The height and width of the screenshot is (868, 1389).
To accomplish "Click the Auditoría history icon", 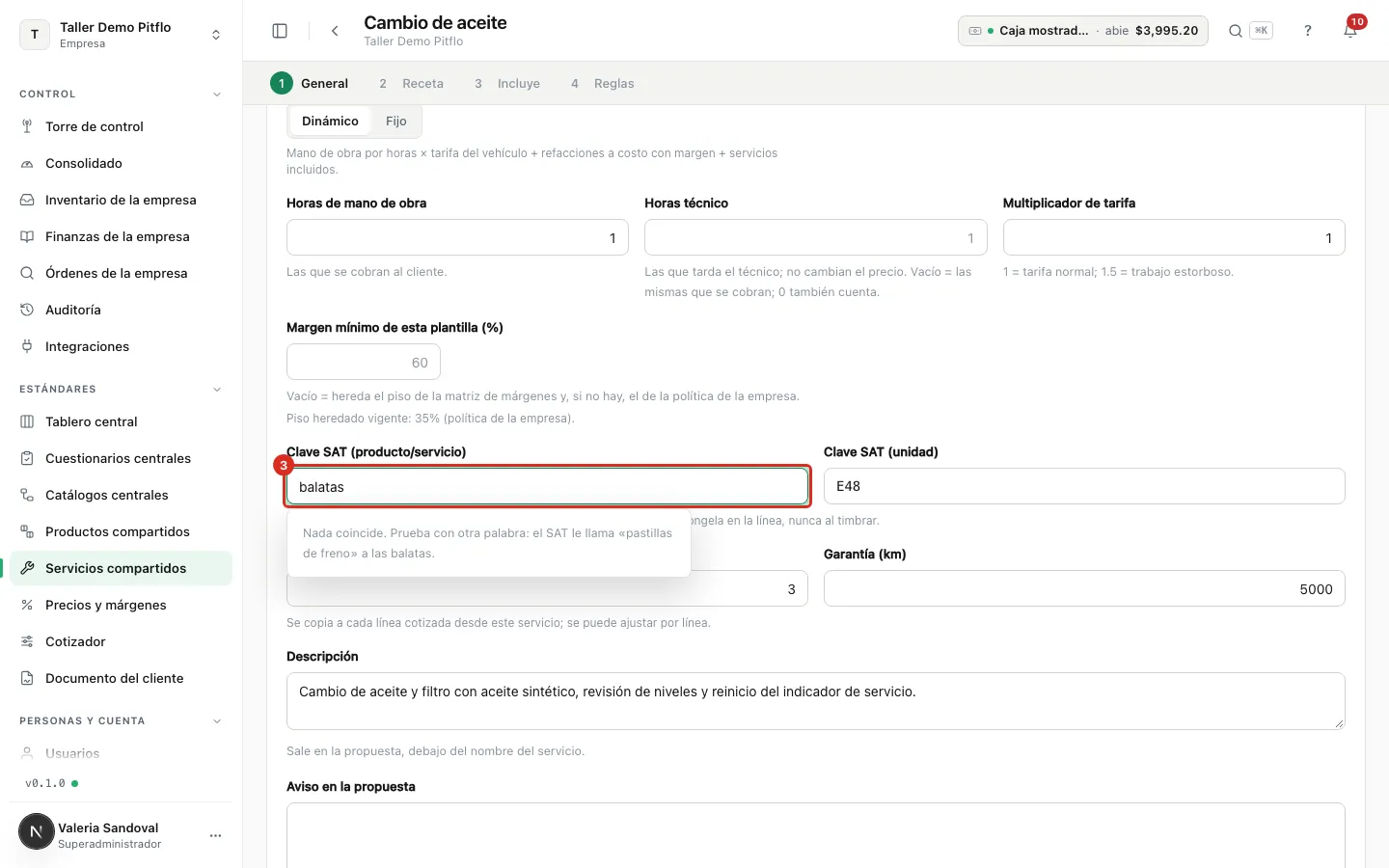I will [x=27, y=310].
